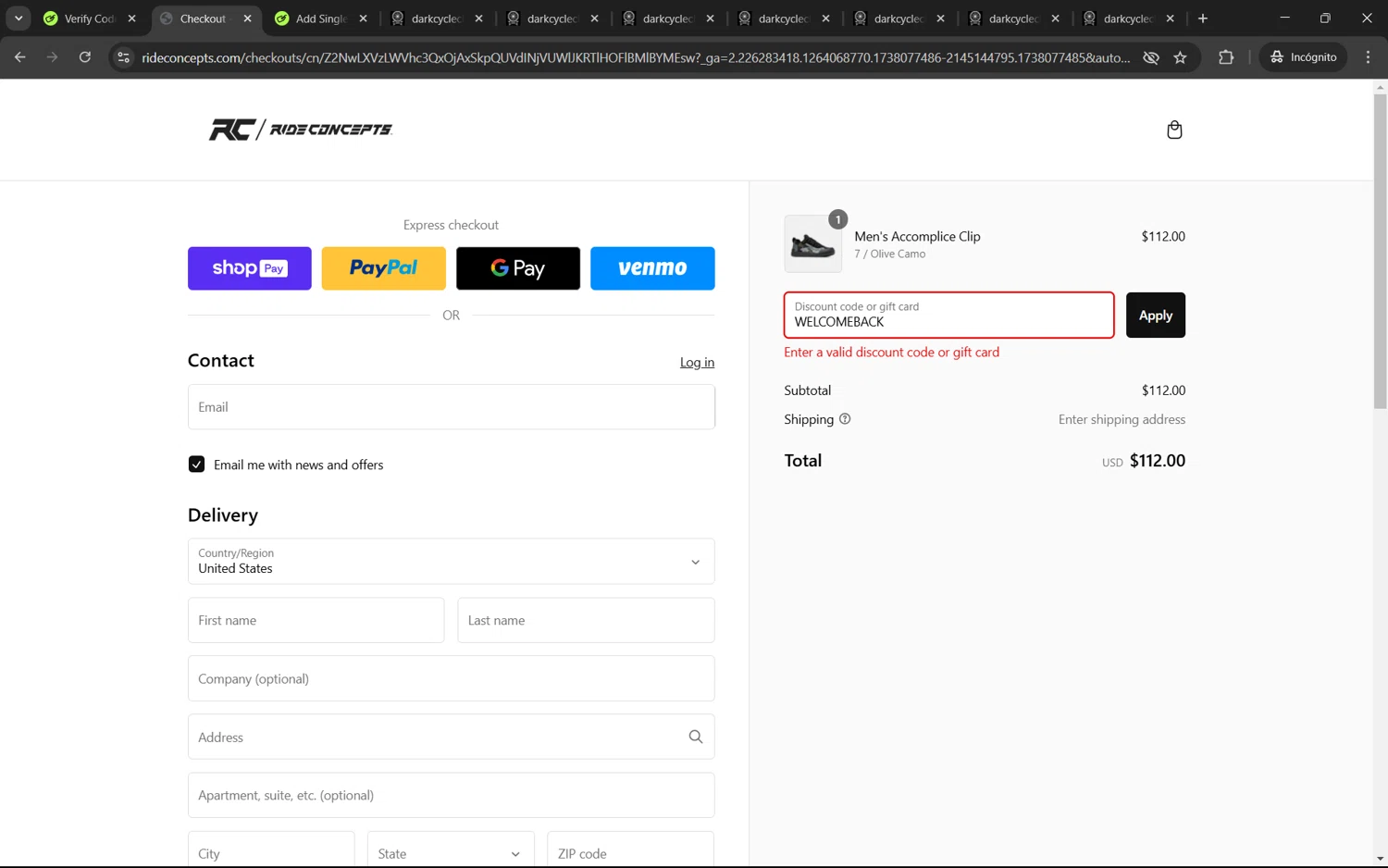Click the invalid discount code error message
The height and width of the screenshot is (868, 1388).
point(892,353)
